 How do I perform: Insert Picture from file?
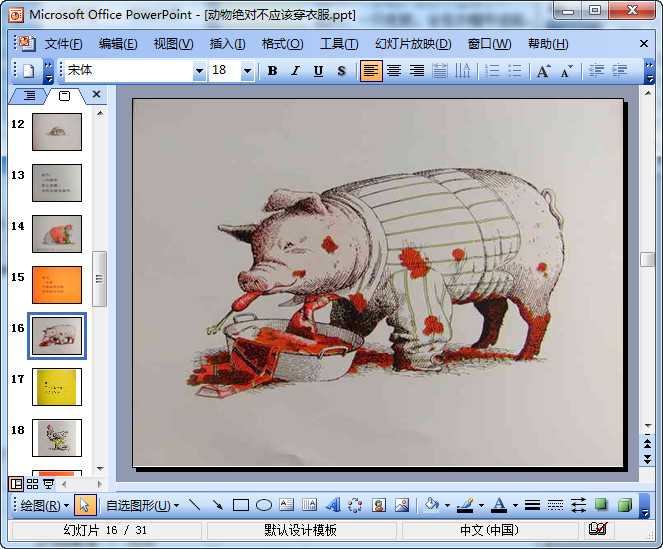[402, 505]
